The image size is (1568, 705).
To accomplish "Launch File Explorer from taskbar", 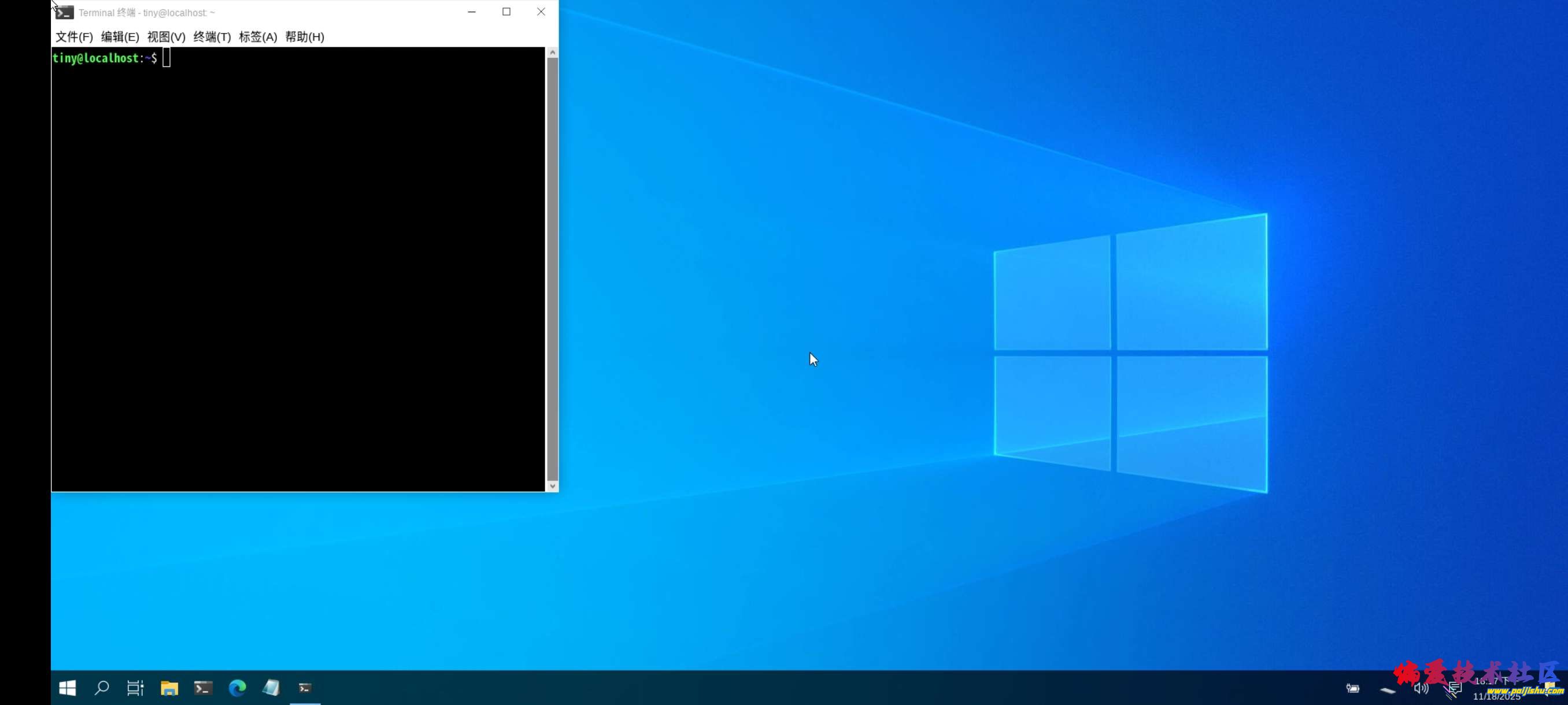I will pyautogui.click(x=169, y=688).
